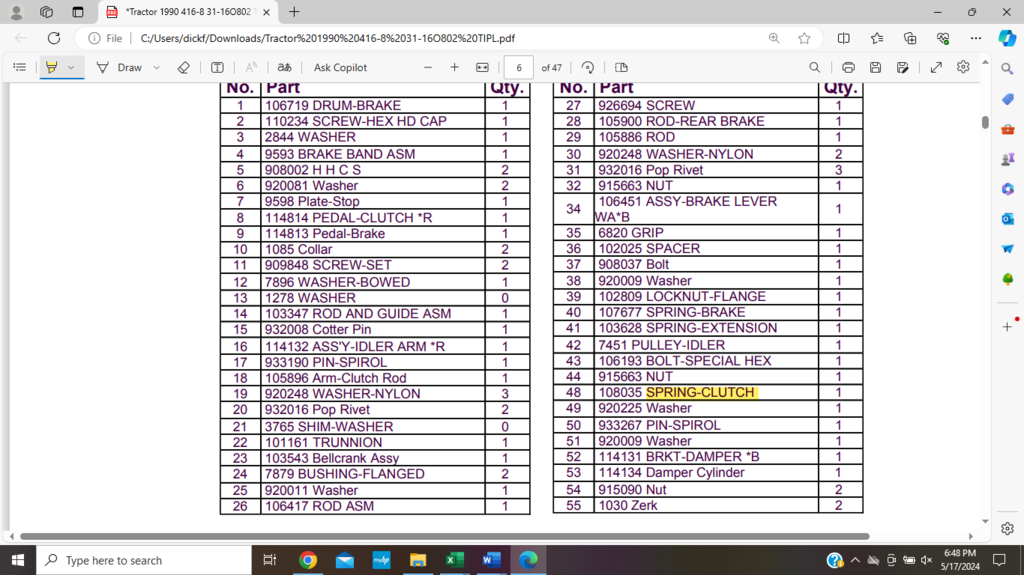
Task: Open the sidebar Search icon
Action: click(1007, 69)
